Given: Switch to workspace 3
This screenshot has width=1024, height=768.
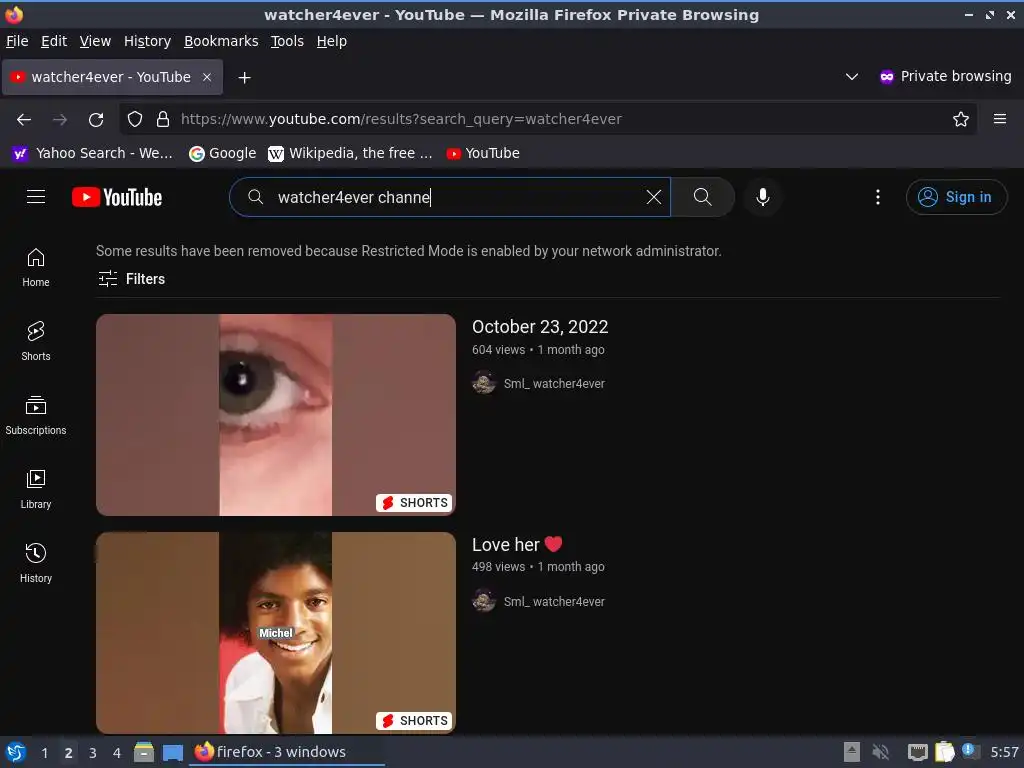Looking at the screenshot, I should 93,752.
